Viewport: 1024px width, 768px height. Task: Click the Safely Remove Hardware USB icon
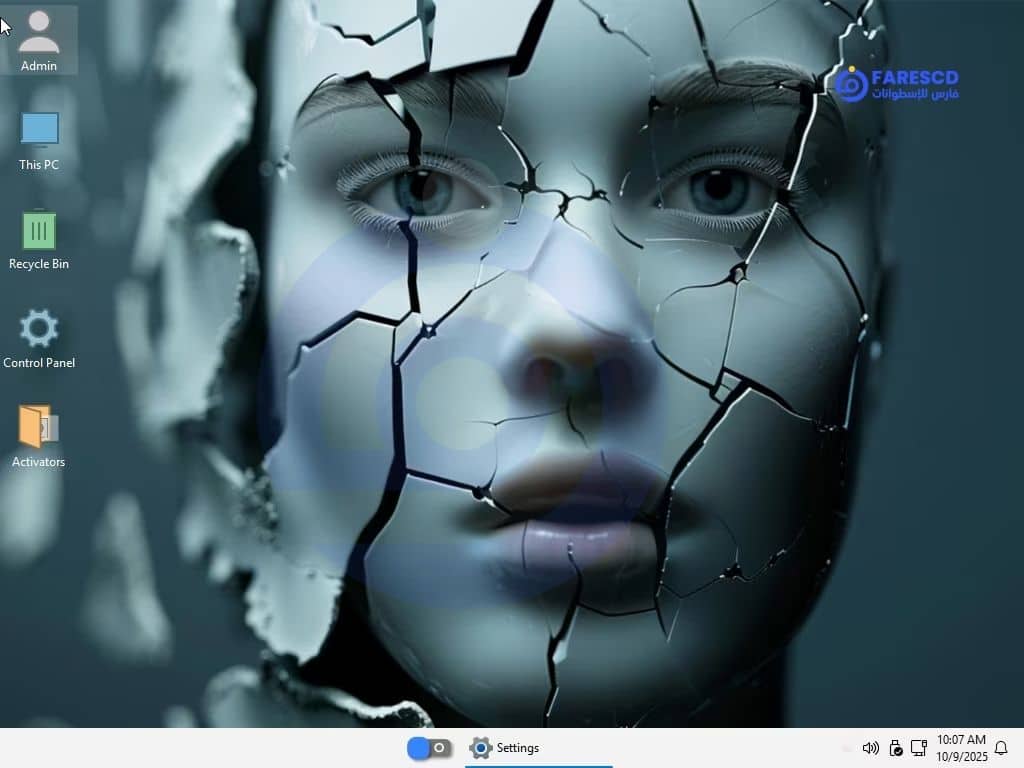(x=895, y=748)
